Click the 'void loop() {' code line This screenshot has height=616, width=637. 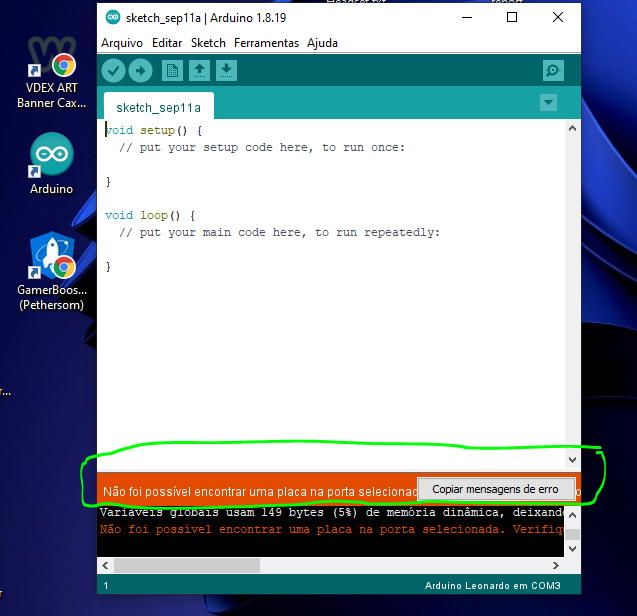click(x=150, y=215)
